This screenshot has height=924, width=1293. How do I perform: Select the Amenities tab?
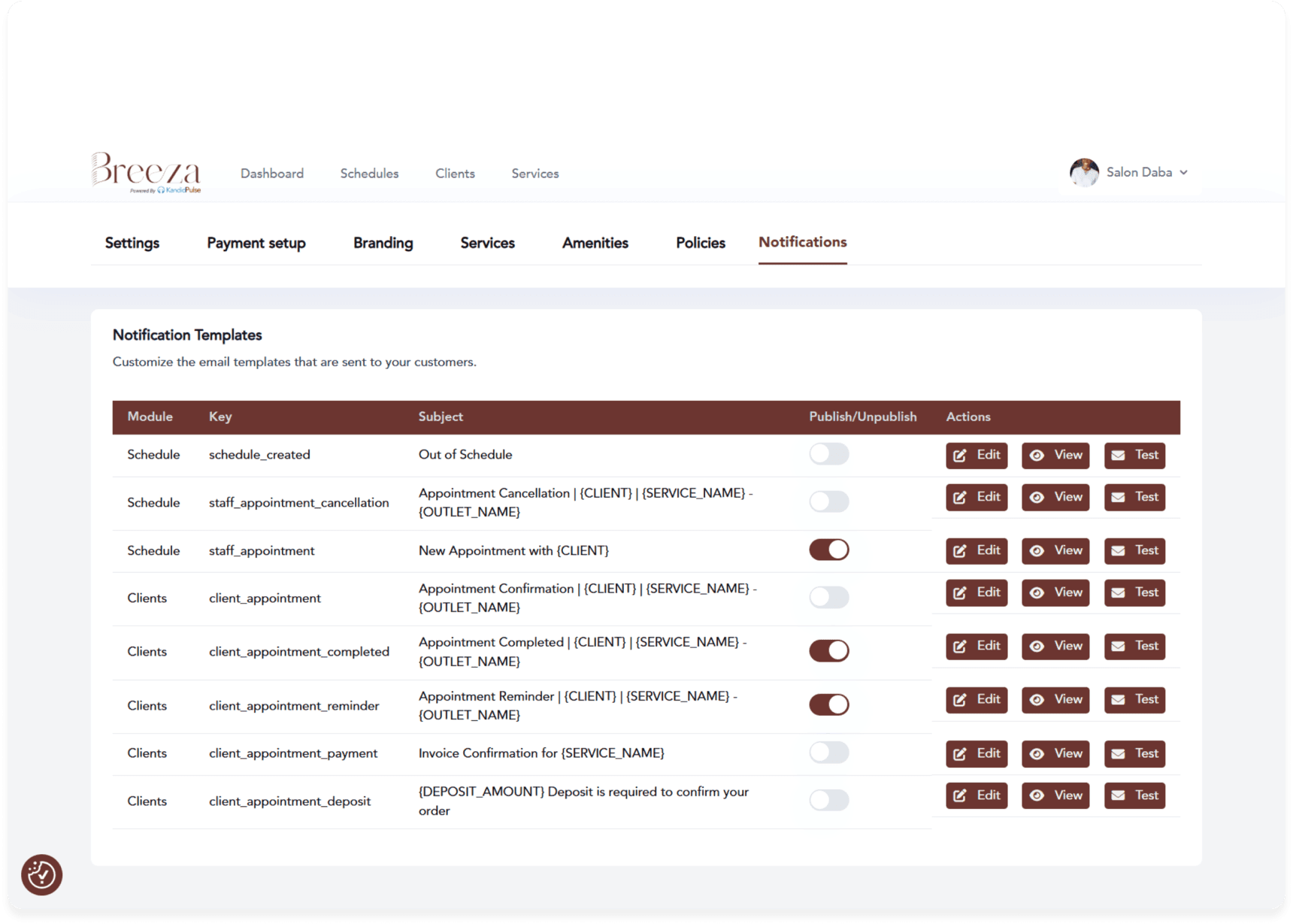pyautogui.click(x=595, y=243)
